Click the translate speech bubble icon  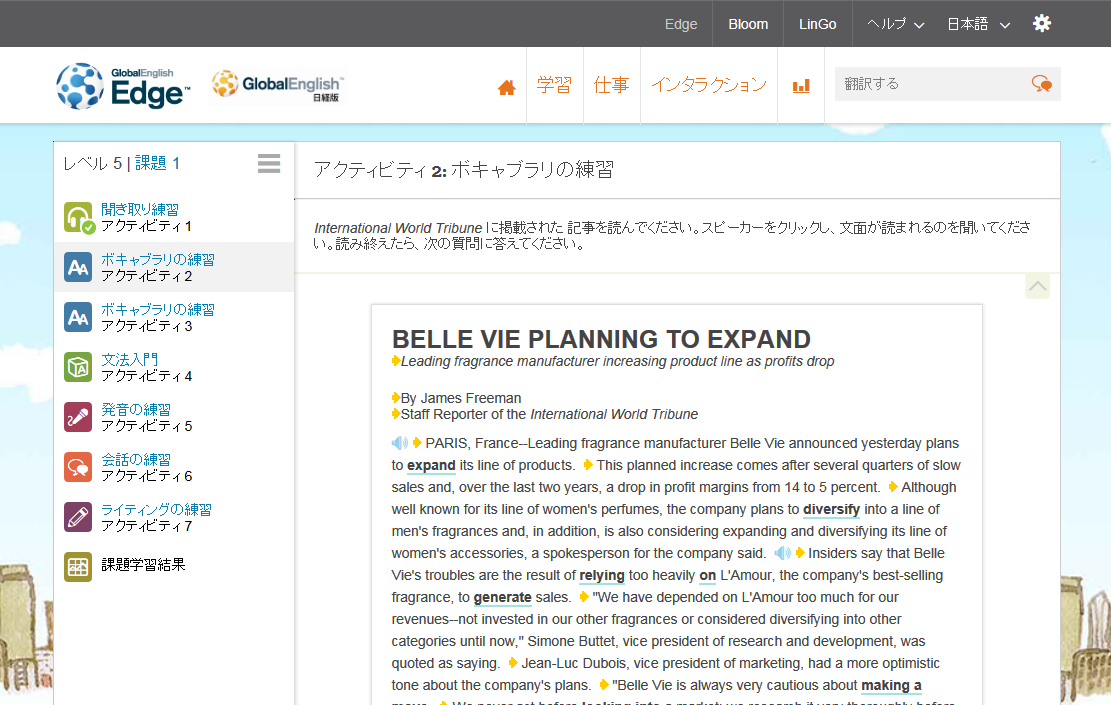click(x=1042, y=84)
